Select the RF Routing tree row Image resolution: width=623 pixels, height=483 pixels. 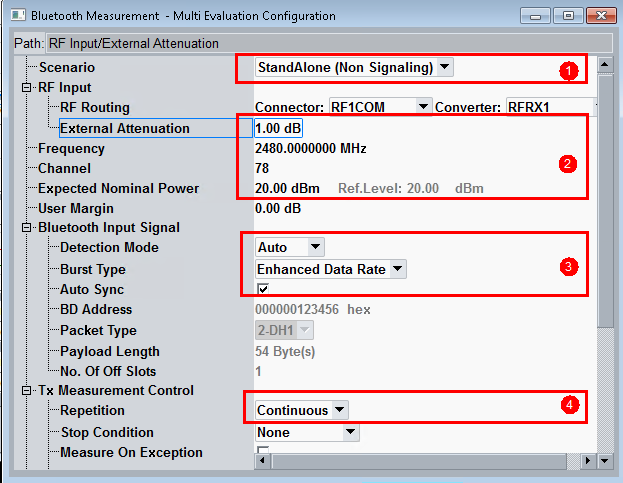click(x=95, y=107)
